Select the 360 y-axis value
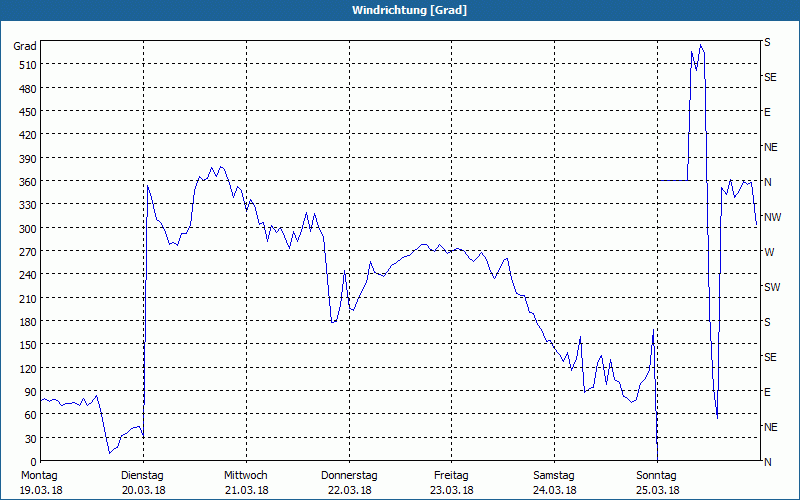 click(28, 182)
